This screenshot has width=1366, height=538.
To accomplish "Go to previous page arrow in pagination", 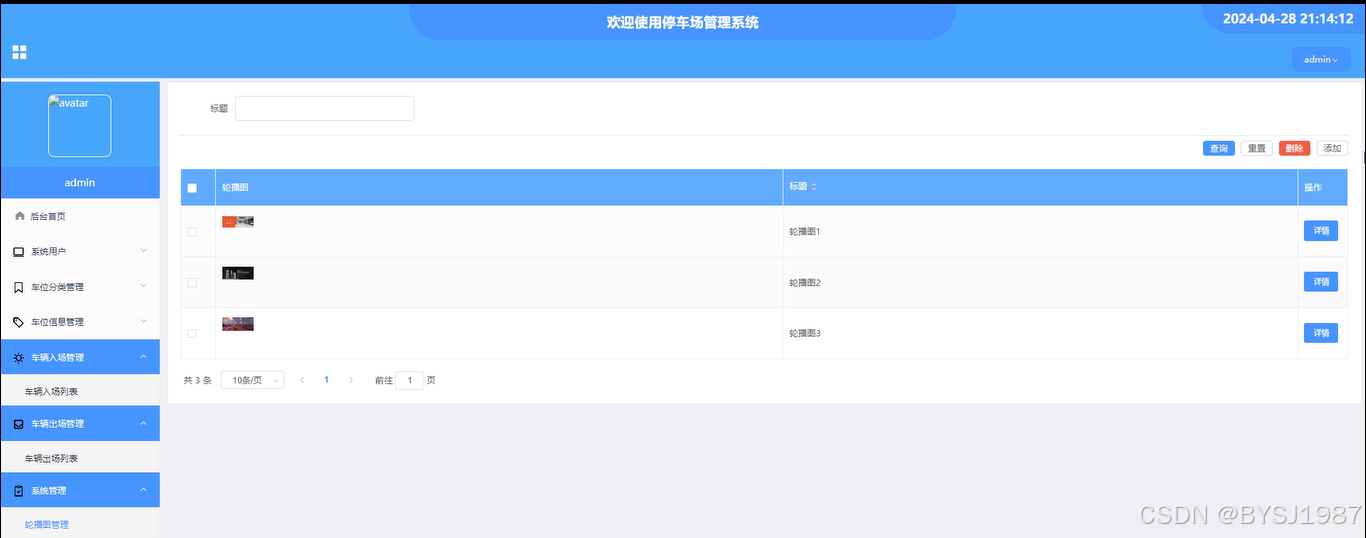I will click(303, 380).
